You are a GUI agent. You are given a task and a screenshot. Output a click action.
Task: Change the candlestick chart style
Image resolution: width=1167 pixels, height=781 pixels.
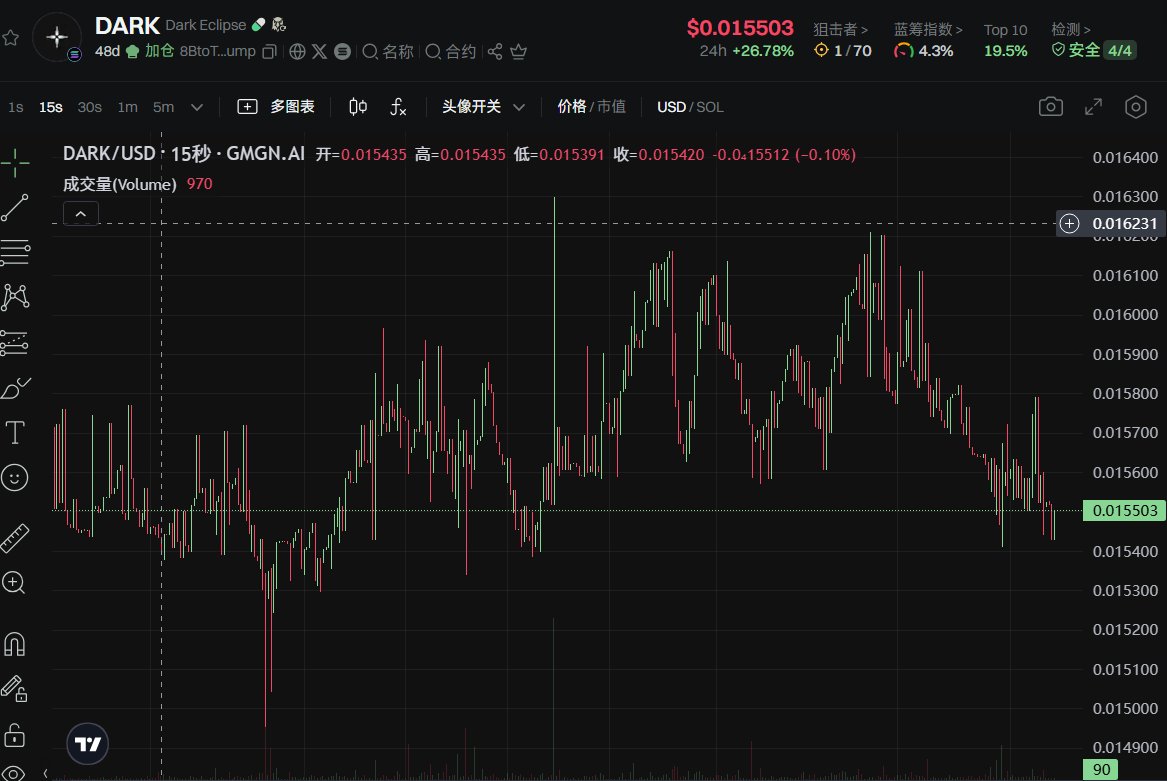(x=358, y=107)
